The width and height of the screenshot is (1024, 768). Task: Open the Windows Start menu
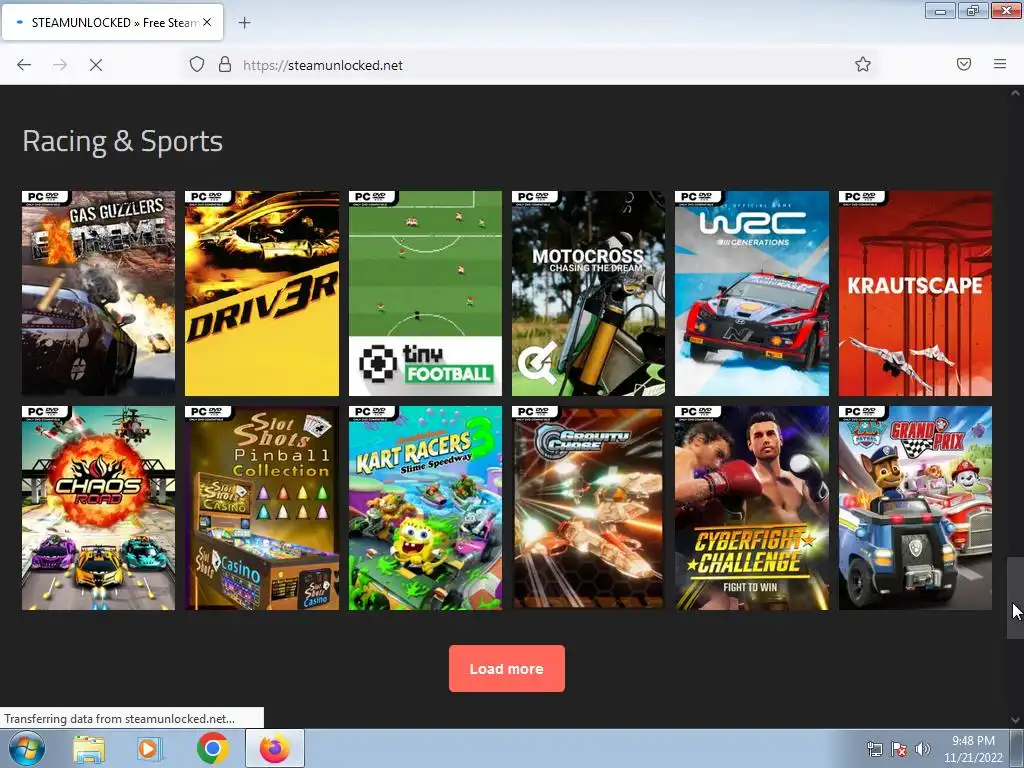point(27,748)
